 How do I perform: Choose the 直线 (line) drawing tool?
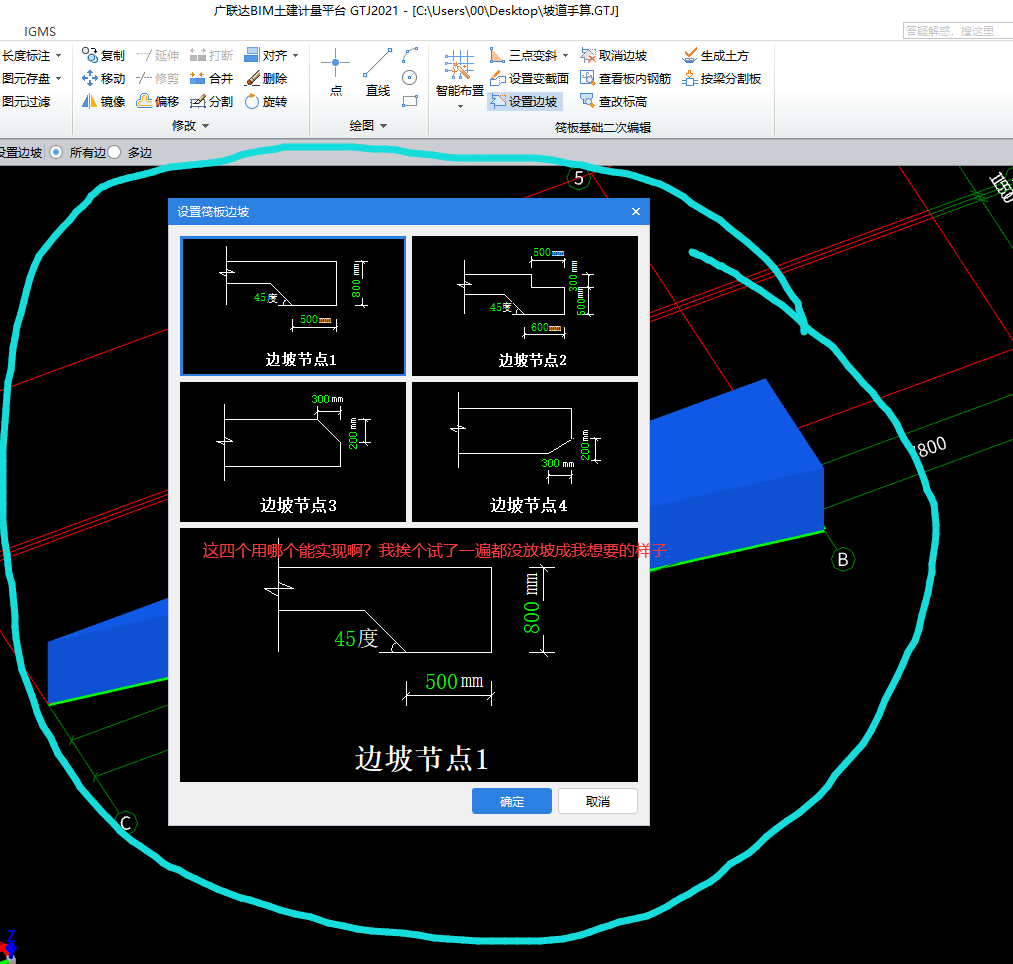[x=378, y=72]
